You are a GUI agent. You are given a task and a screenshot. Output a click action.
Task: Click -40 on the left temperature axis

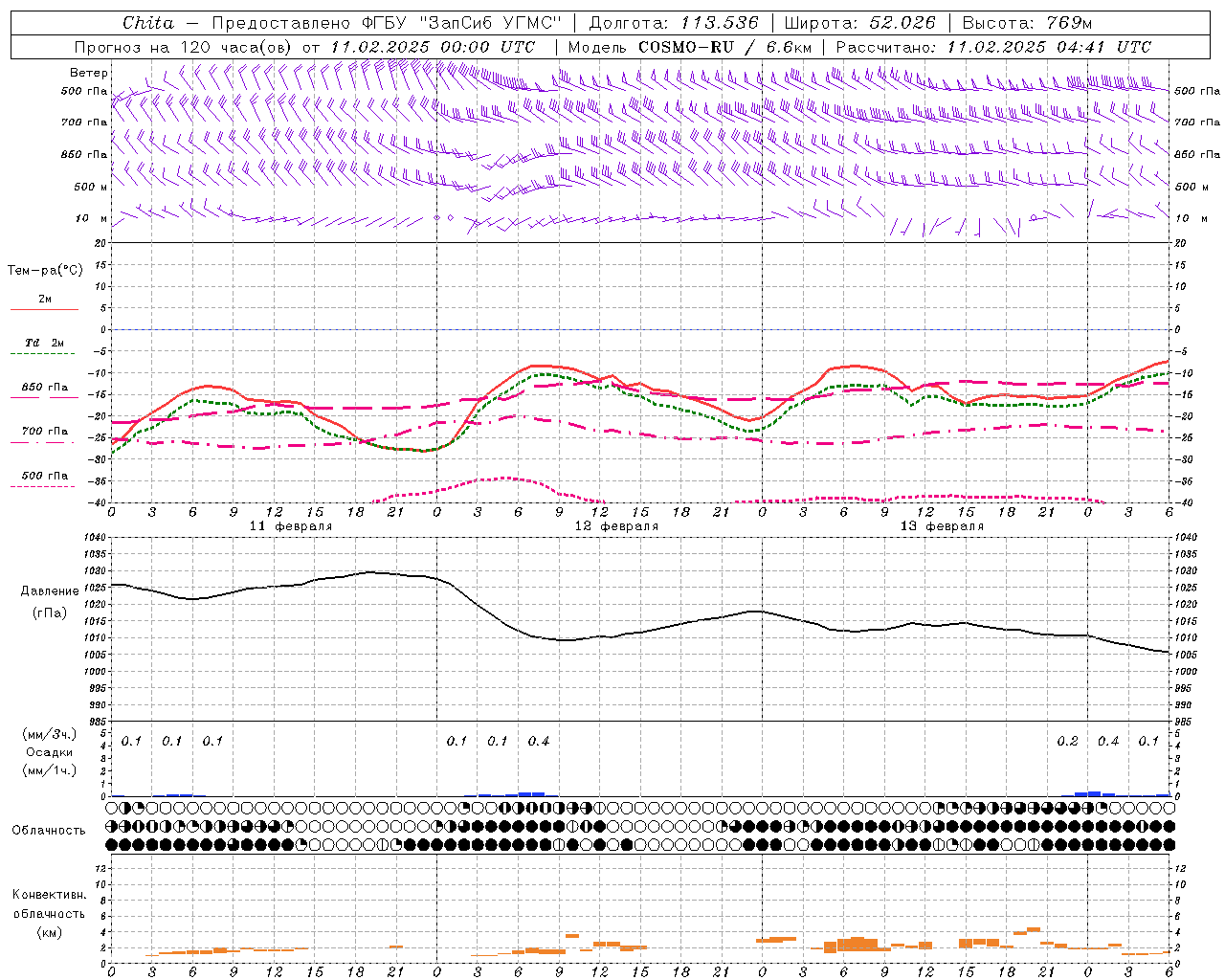tap(96, 503)
